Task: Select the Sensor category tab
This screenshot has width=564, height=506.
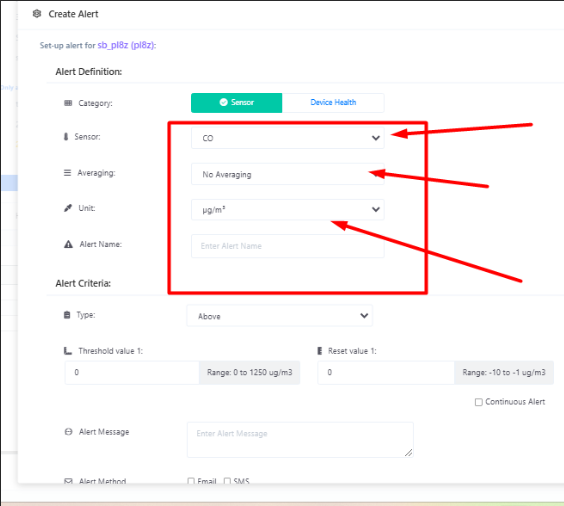Action: click(236, 102)
